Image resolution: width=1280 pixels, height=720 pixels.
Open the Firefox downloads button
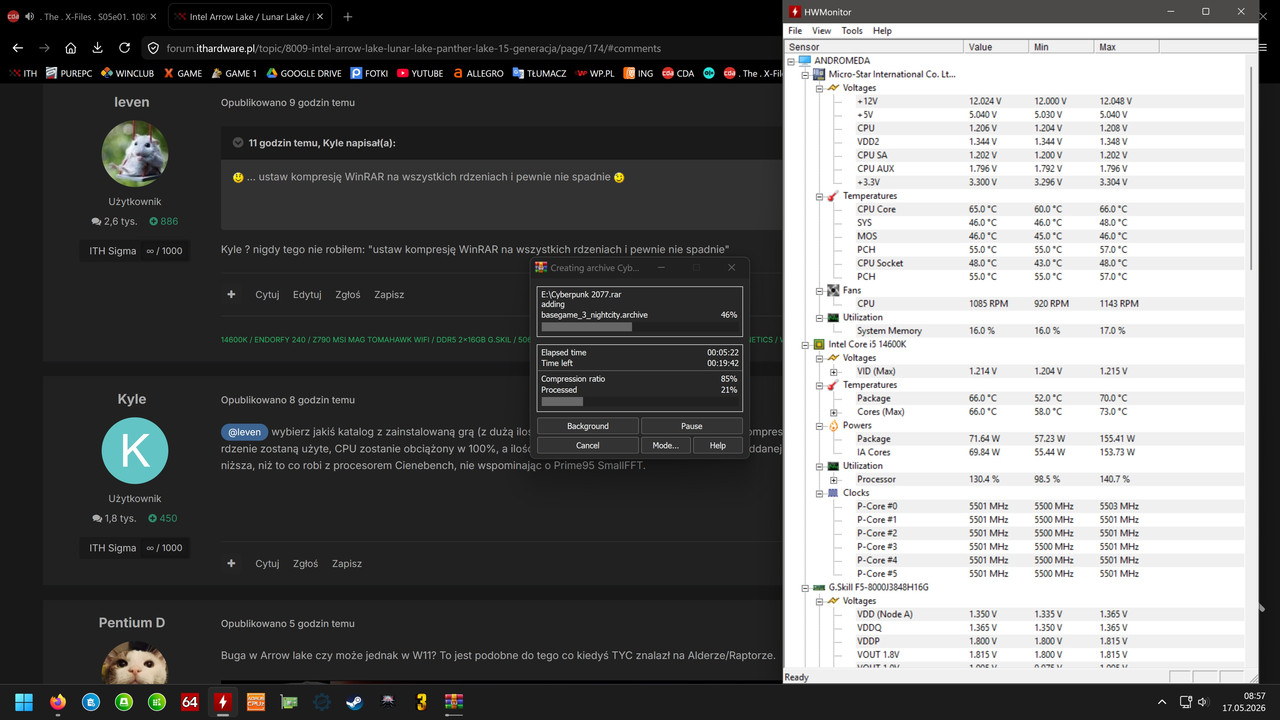[x=97, y=48]
